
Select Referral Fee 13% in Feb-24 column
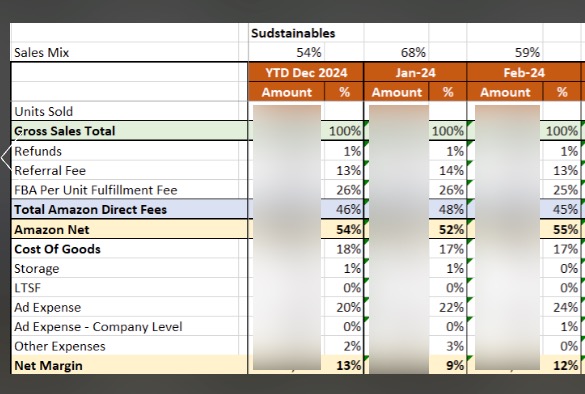point(566,171)
